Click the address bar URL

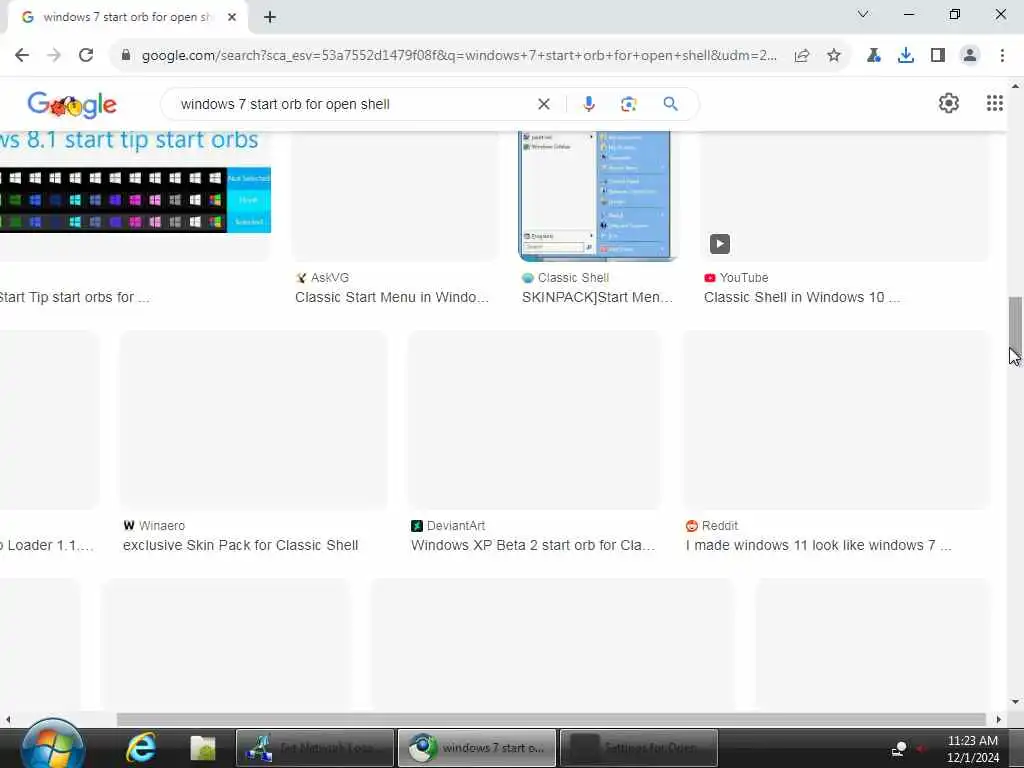[459, 56]
